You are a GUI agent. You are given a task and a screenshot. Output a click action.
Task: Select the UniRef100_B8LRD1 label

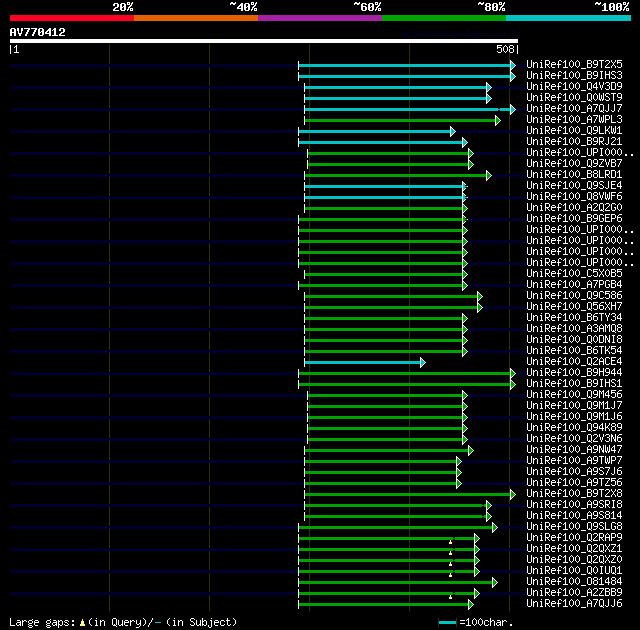pyautogui.click(x=574, y=175)
